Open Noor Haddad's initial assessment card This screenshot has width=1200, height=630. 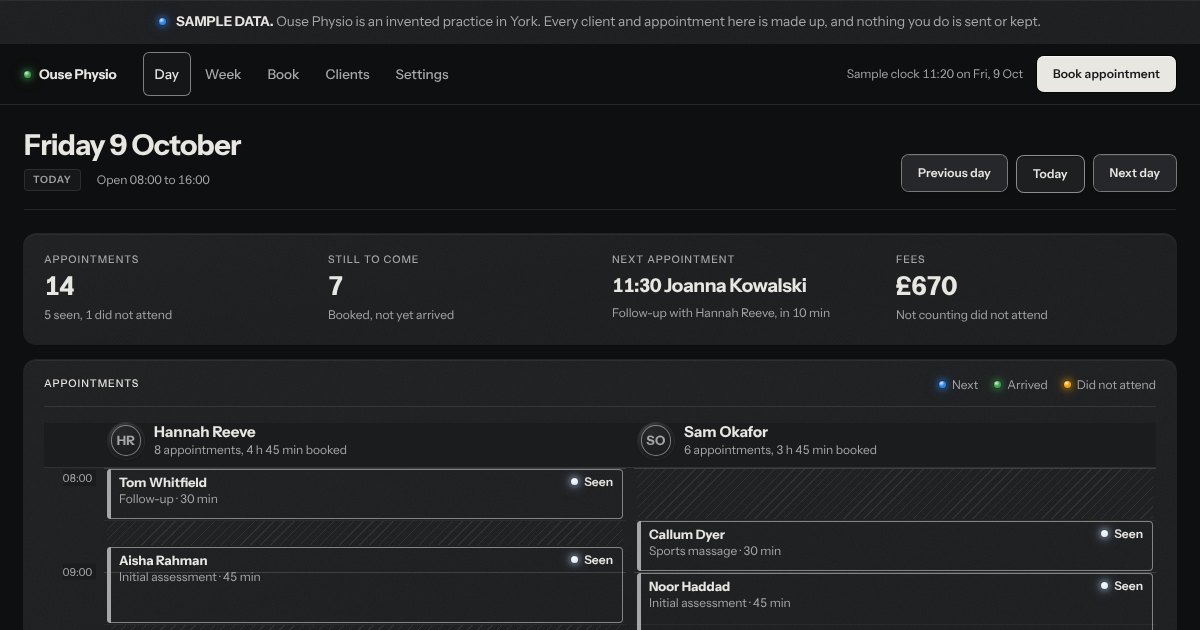pyautogui.click(x=895, y=601)
